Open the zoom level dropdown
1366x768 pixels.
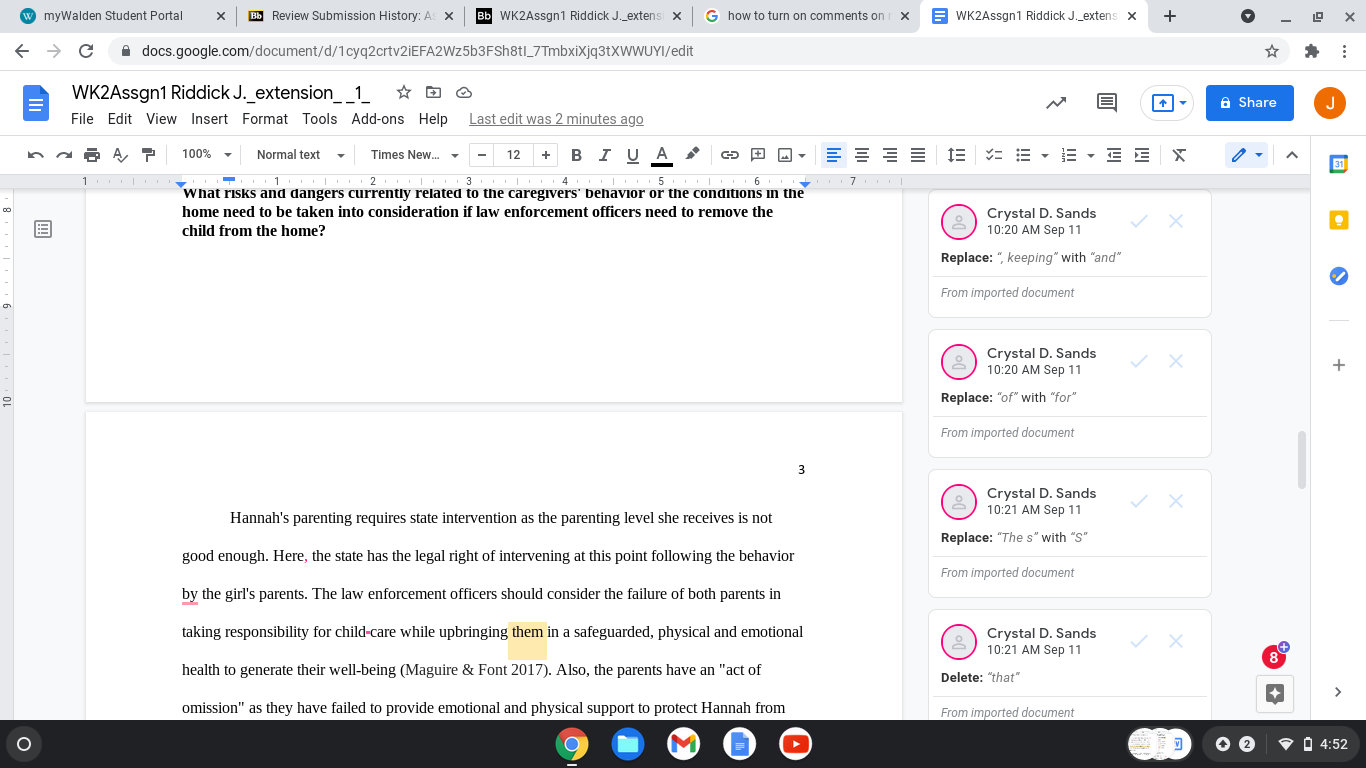click(x=206, y=155)
